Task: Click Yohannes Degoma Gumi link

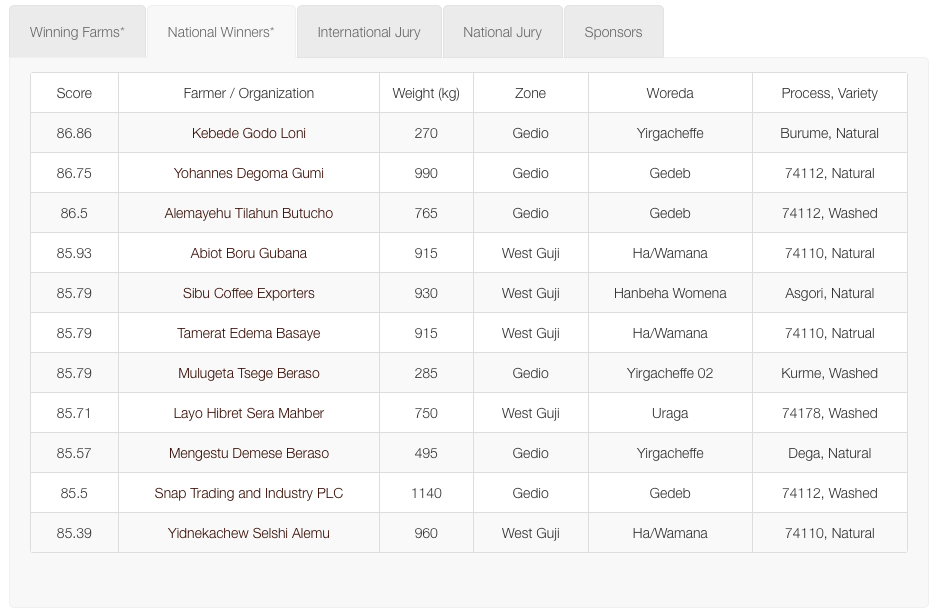Action: 249,173
